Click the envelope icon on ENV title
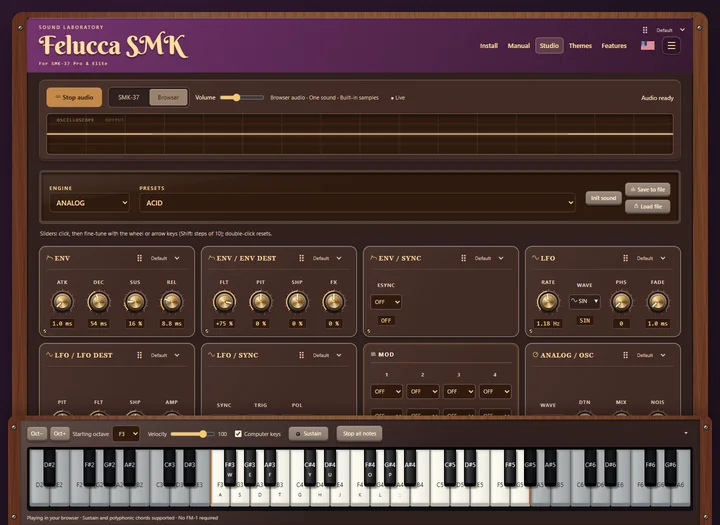 tap(49, 258)
